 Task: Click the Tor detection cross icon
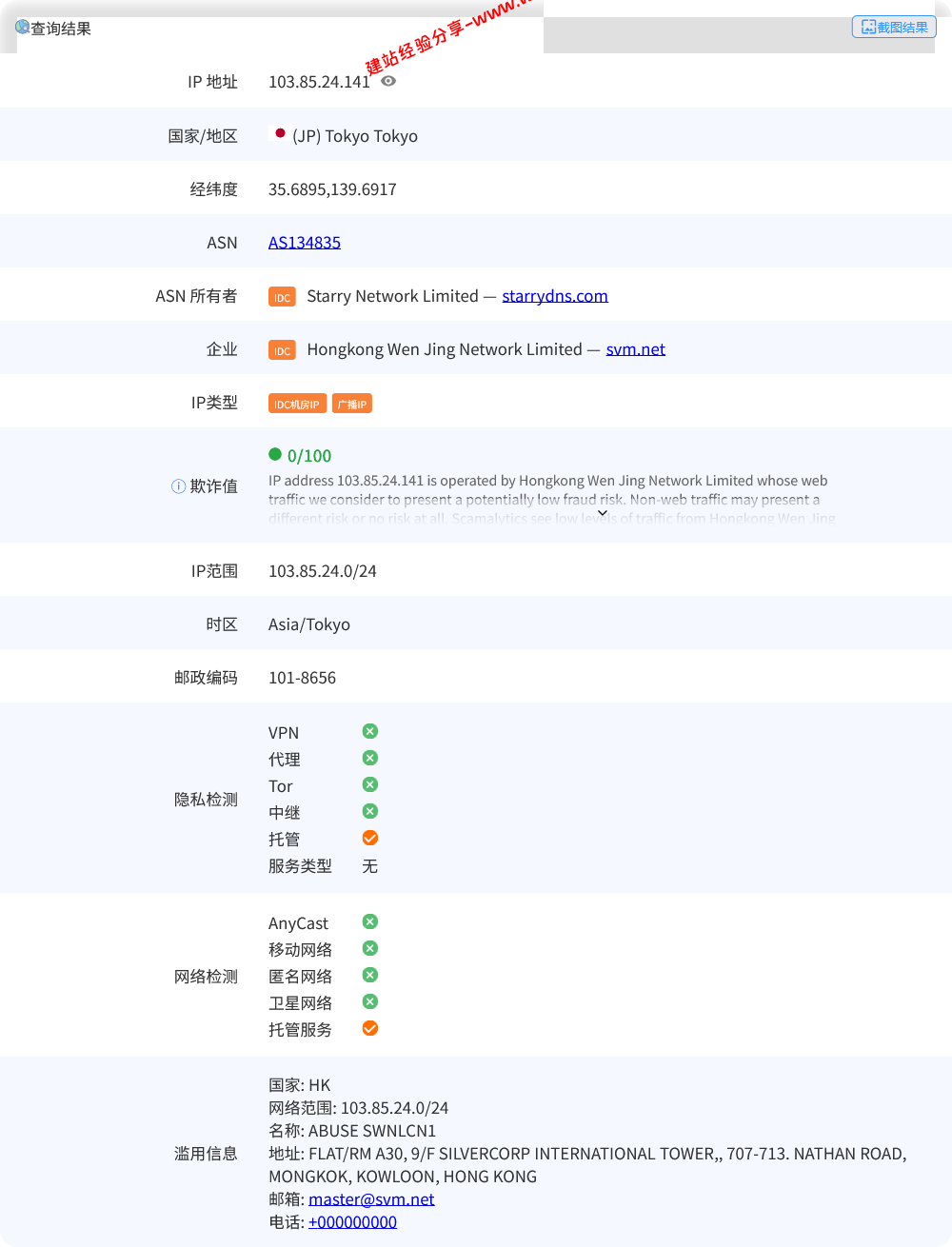click(370, 784)
